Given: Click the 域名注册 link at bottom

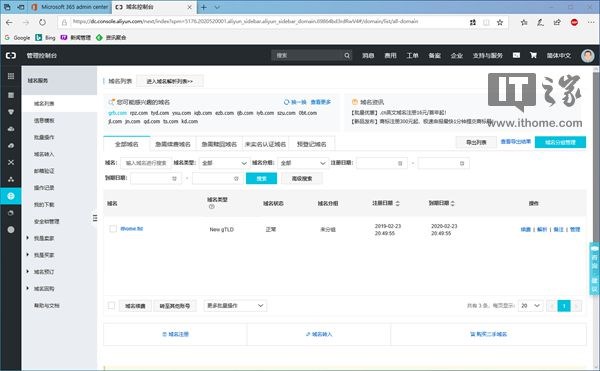Looking at the screenshot, I should 175,334.
